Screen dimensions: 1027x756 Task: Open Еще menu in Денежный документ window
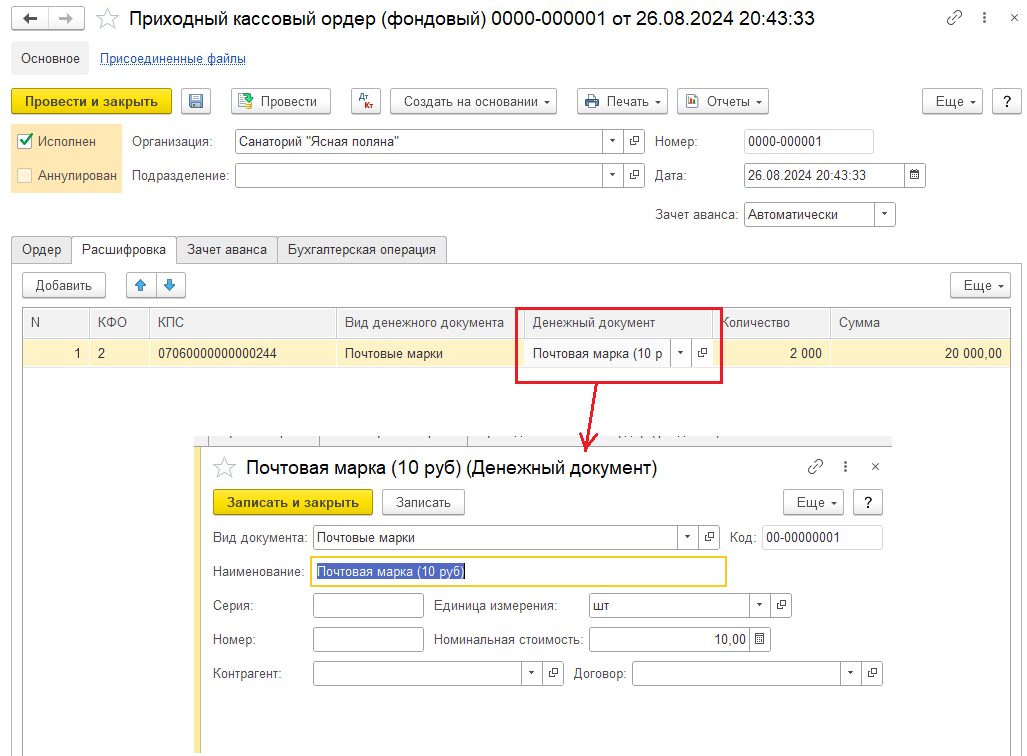click(x=813, y=502)
